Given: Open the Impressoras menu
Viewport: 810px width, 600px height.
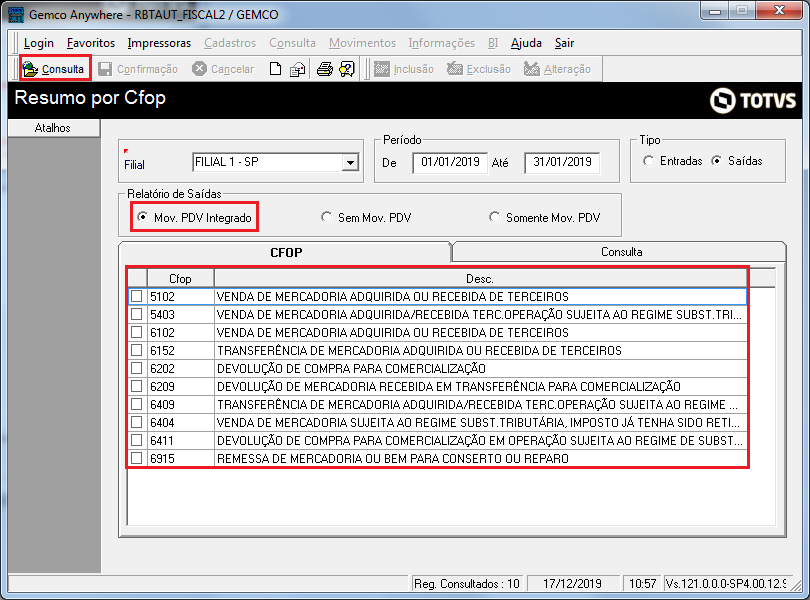Looking at the screenshot, I should 159,43.
